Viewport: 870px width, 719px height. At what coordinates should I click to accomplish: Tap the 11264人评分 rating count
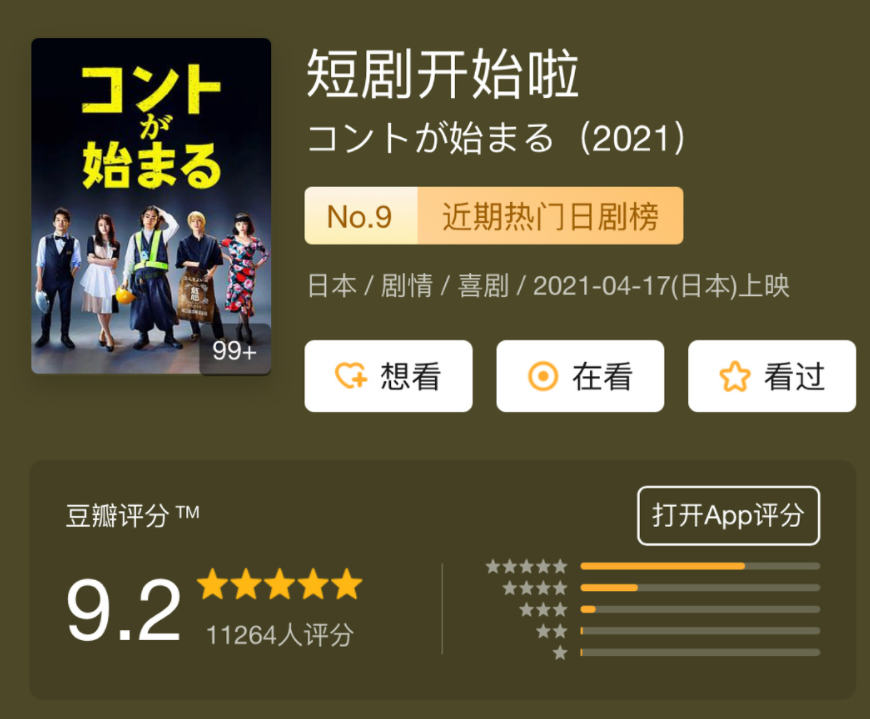tap(280, 635)
